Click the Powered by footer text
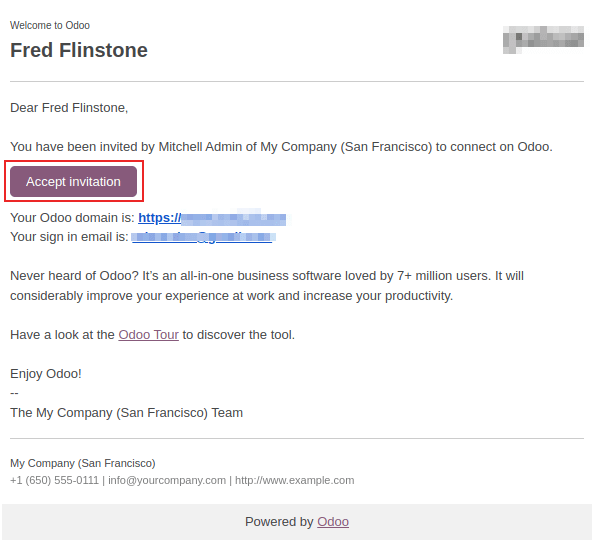 tap(279, 522)
